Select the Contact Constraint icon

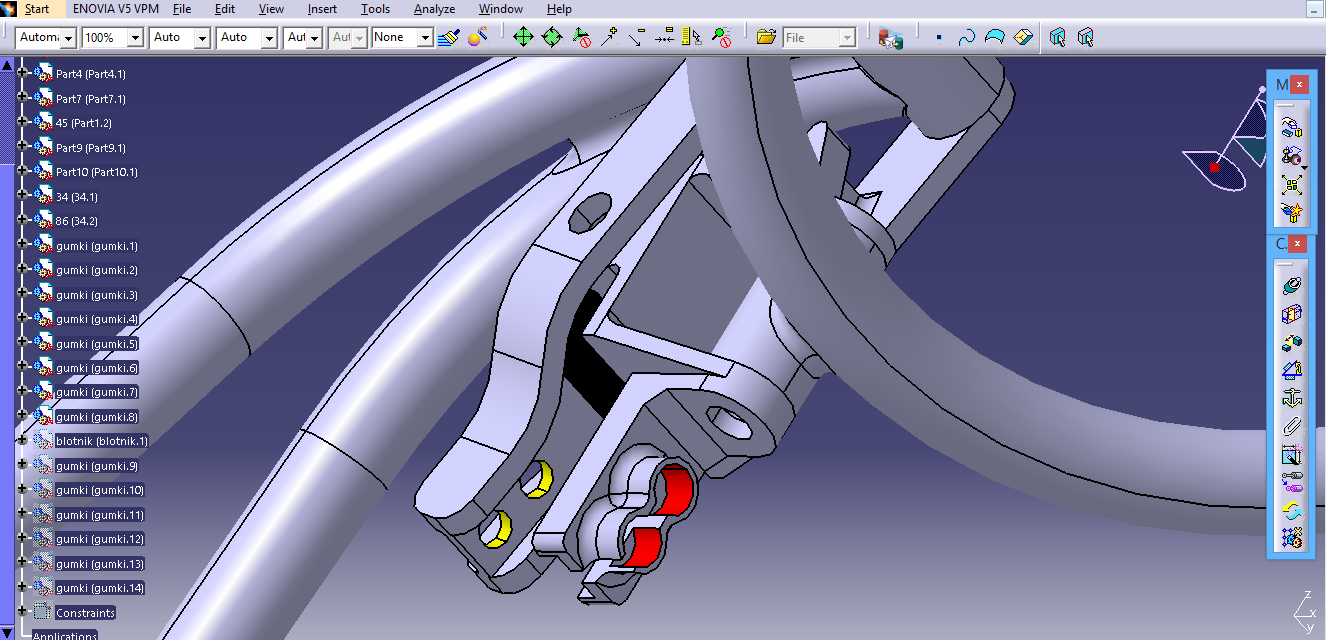coord(1291,315)
